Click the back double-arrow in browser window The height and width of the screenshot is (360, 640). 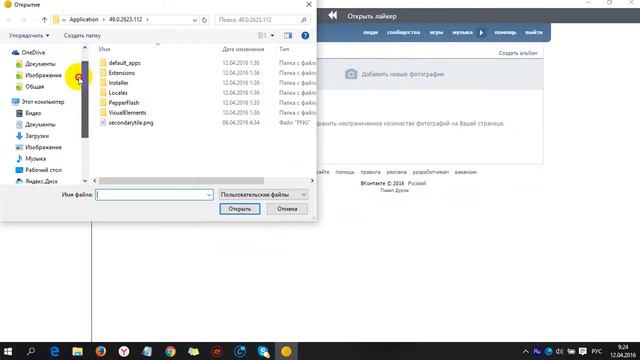tap(333, 16)
